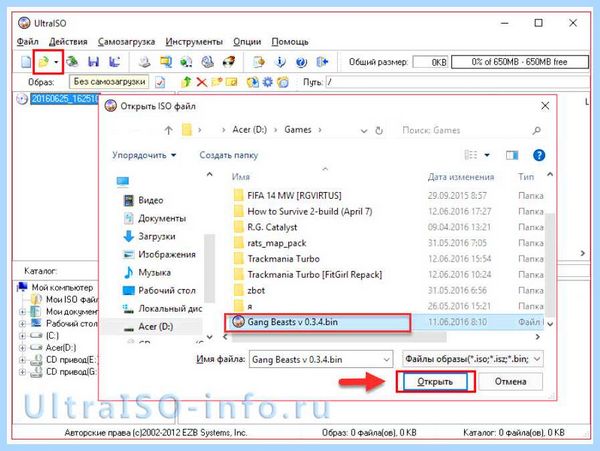Open the Действия menu
Image resolution: width=600 pixels, height=451 pixels.
coord(68,42)
